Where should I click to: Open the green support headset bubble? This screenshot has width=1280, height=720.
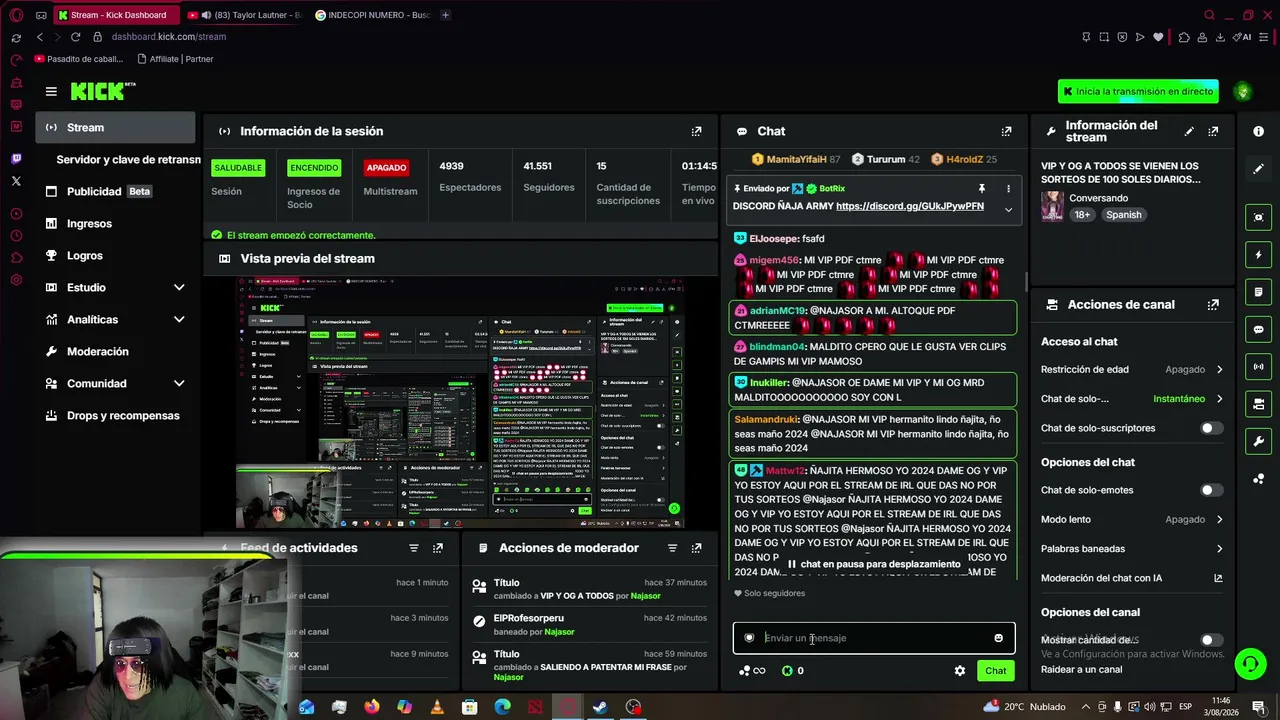coord(1250,663)
